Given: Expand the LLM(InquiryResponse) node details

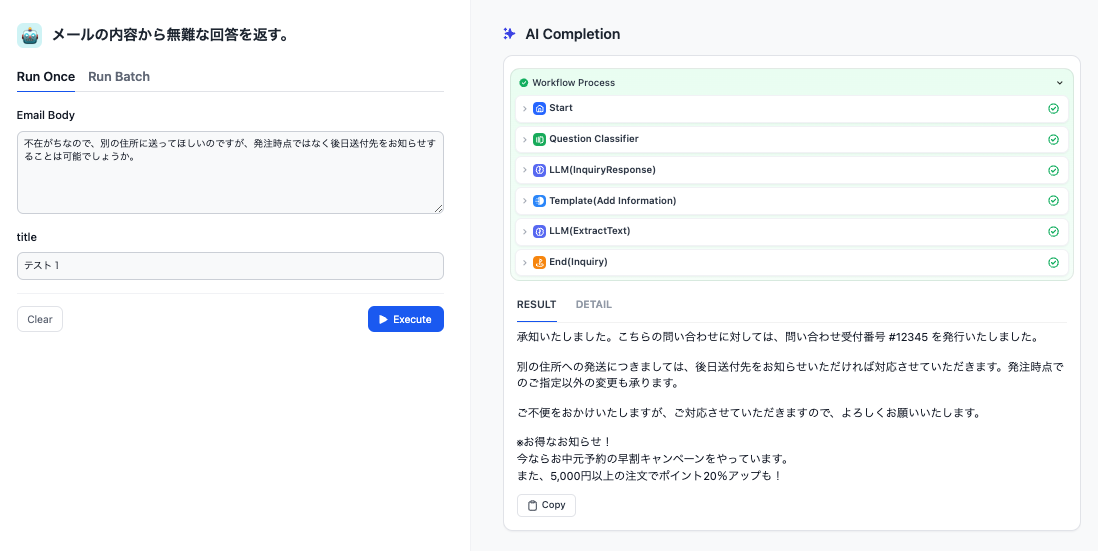Looking at the screenshot, I should (524, 170).
